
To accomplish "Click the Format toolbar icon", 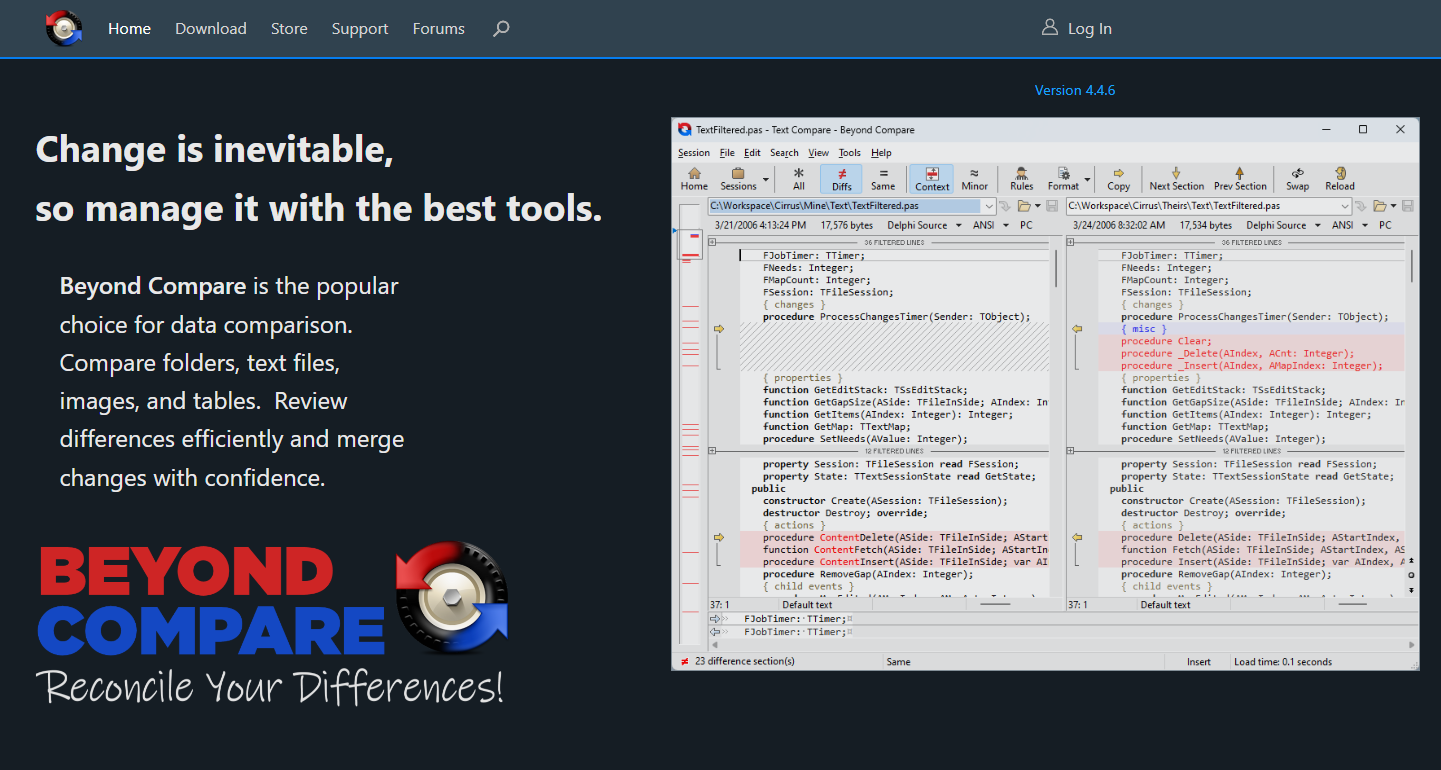I will (1063, 179).
